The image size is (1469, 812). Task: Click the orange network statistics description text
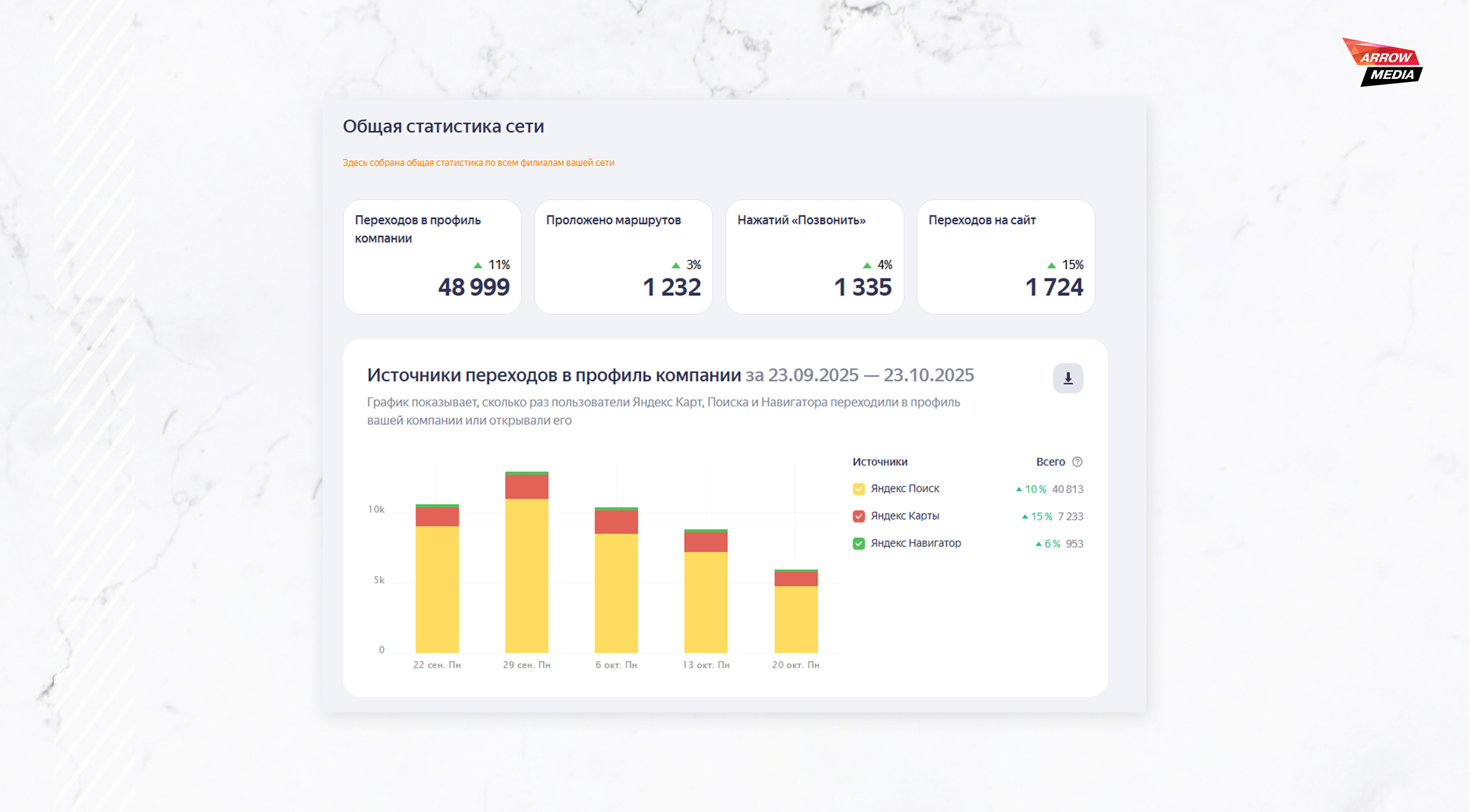478,163
